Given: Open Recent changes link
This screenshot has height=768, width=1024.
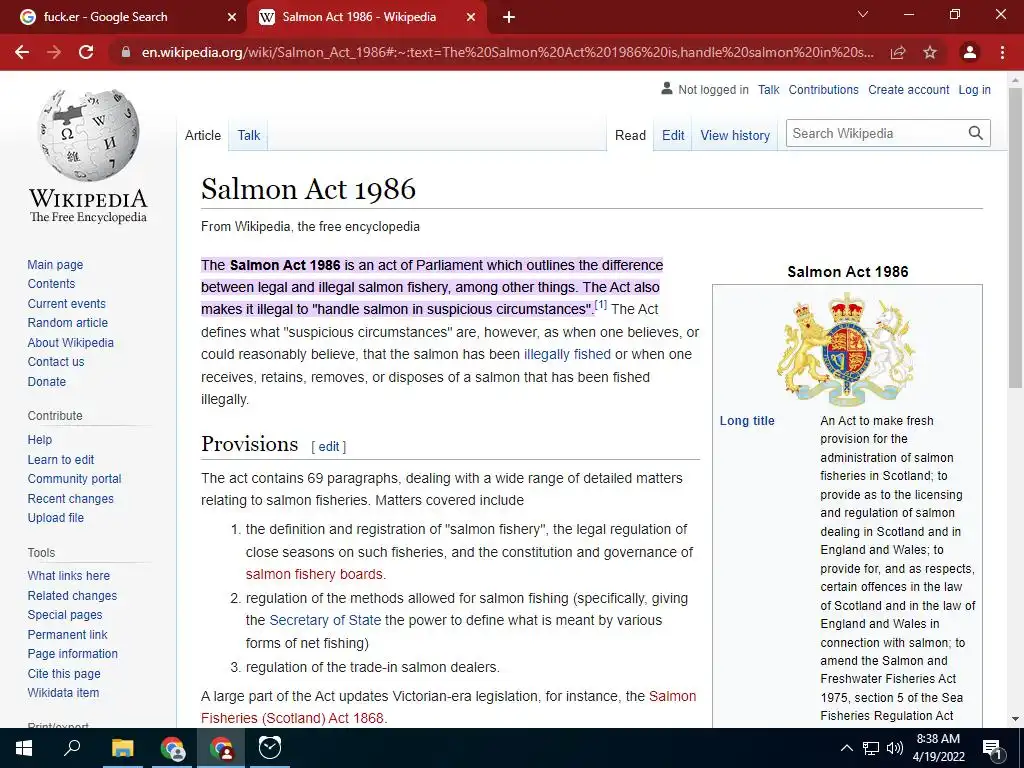Looking at the screenshot, I should [71, 499].
